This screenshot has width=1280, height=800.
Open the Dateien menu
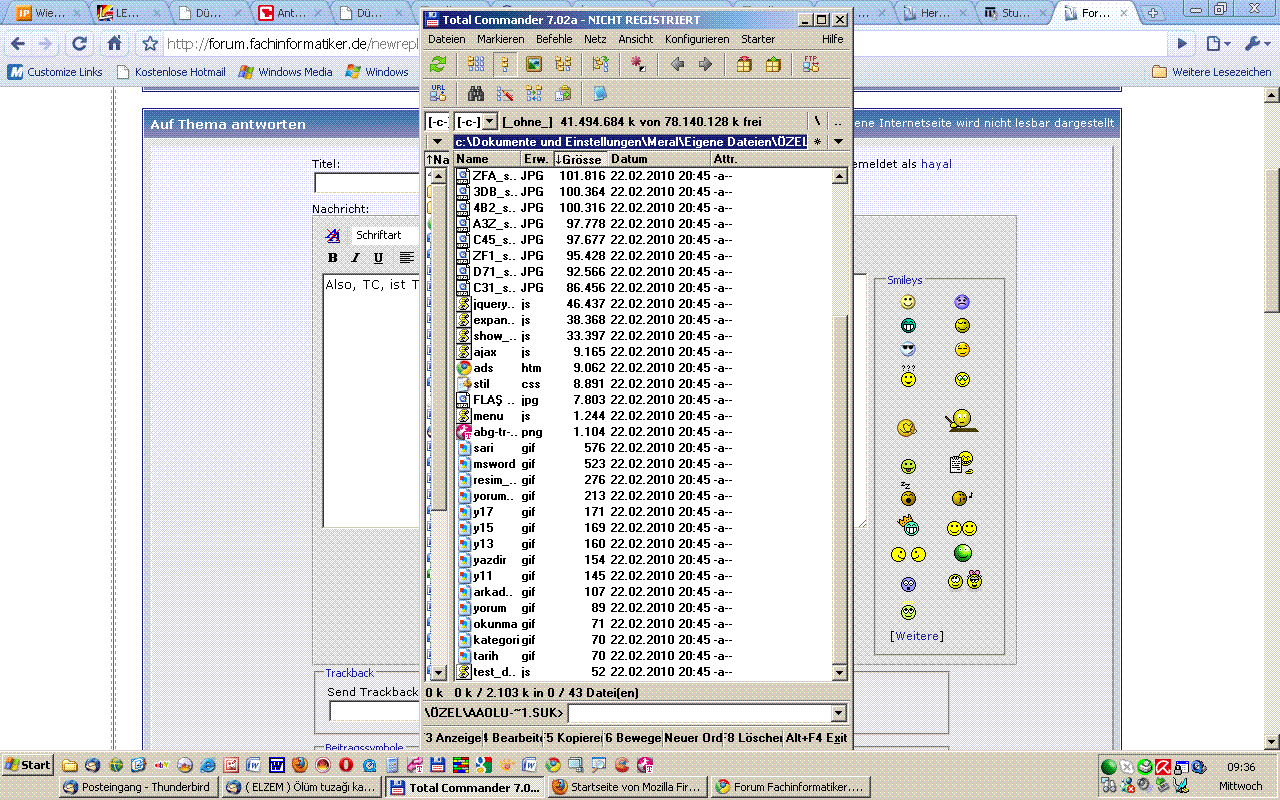point(447,39)
